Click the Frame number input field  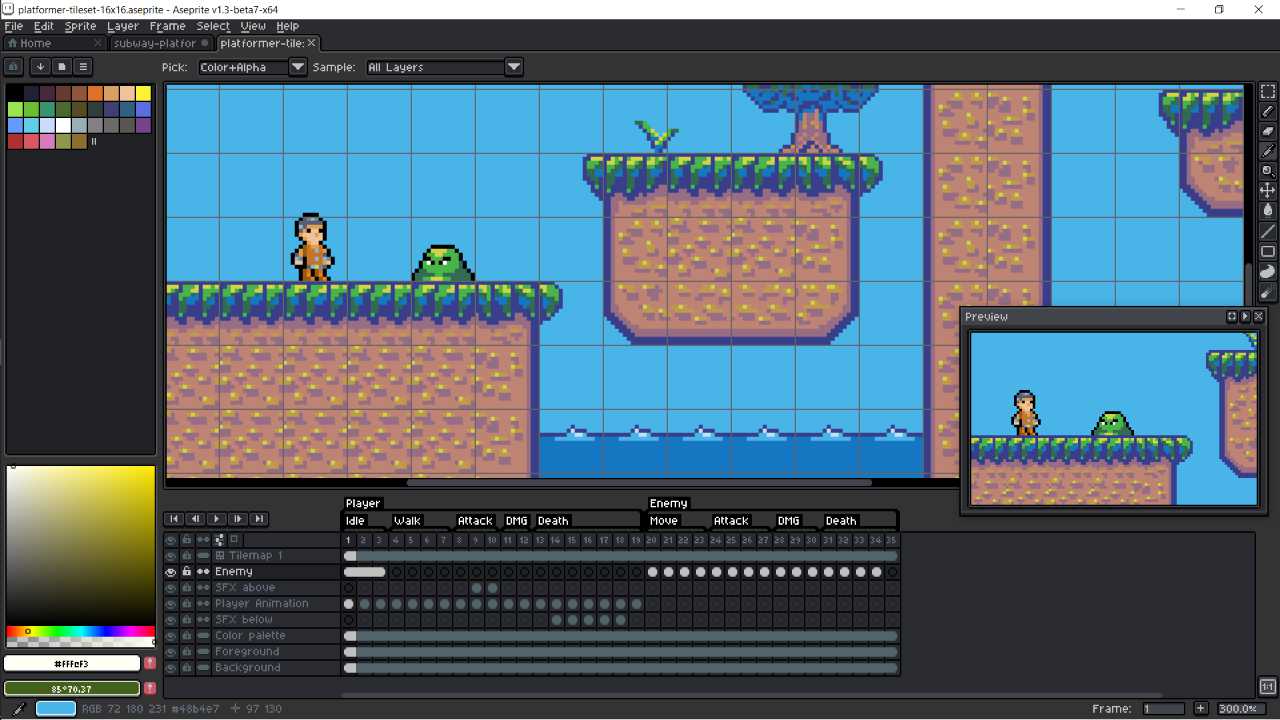pyautogui.click(x=1163, y=709)
